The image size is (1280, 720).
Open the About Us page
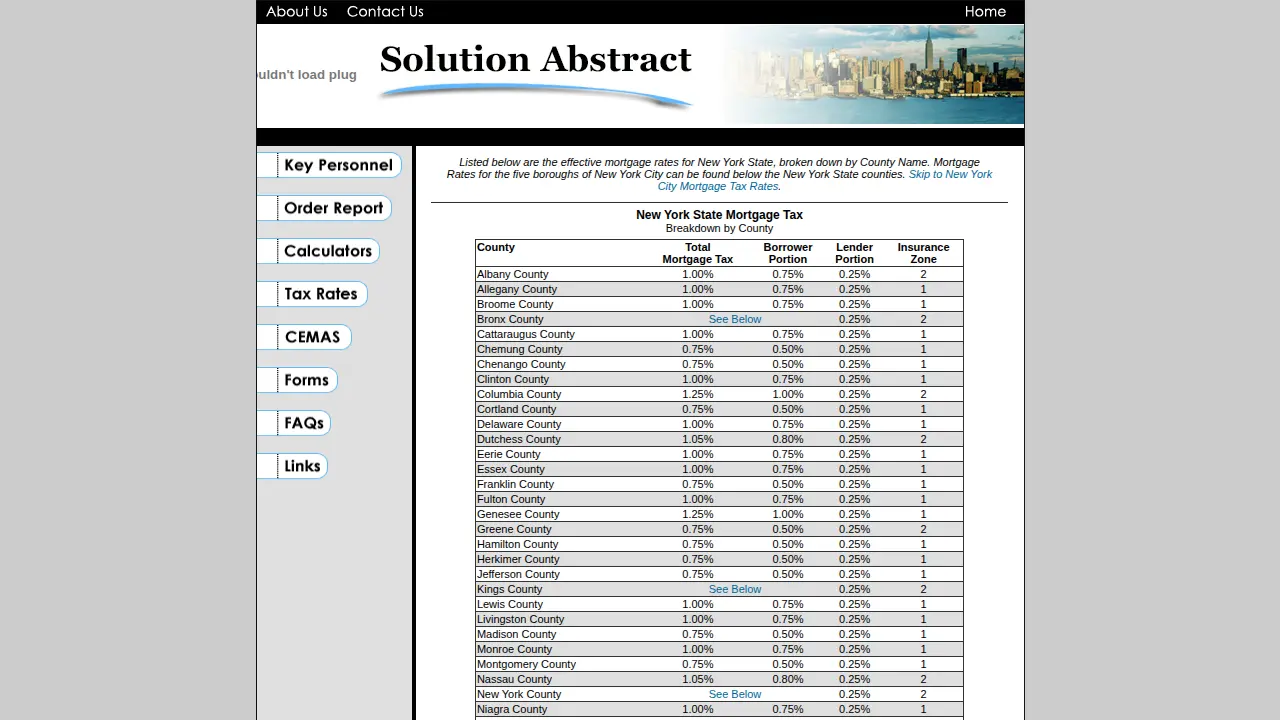(296, 12)
